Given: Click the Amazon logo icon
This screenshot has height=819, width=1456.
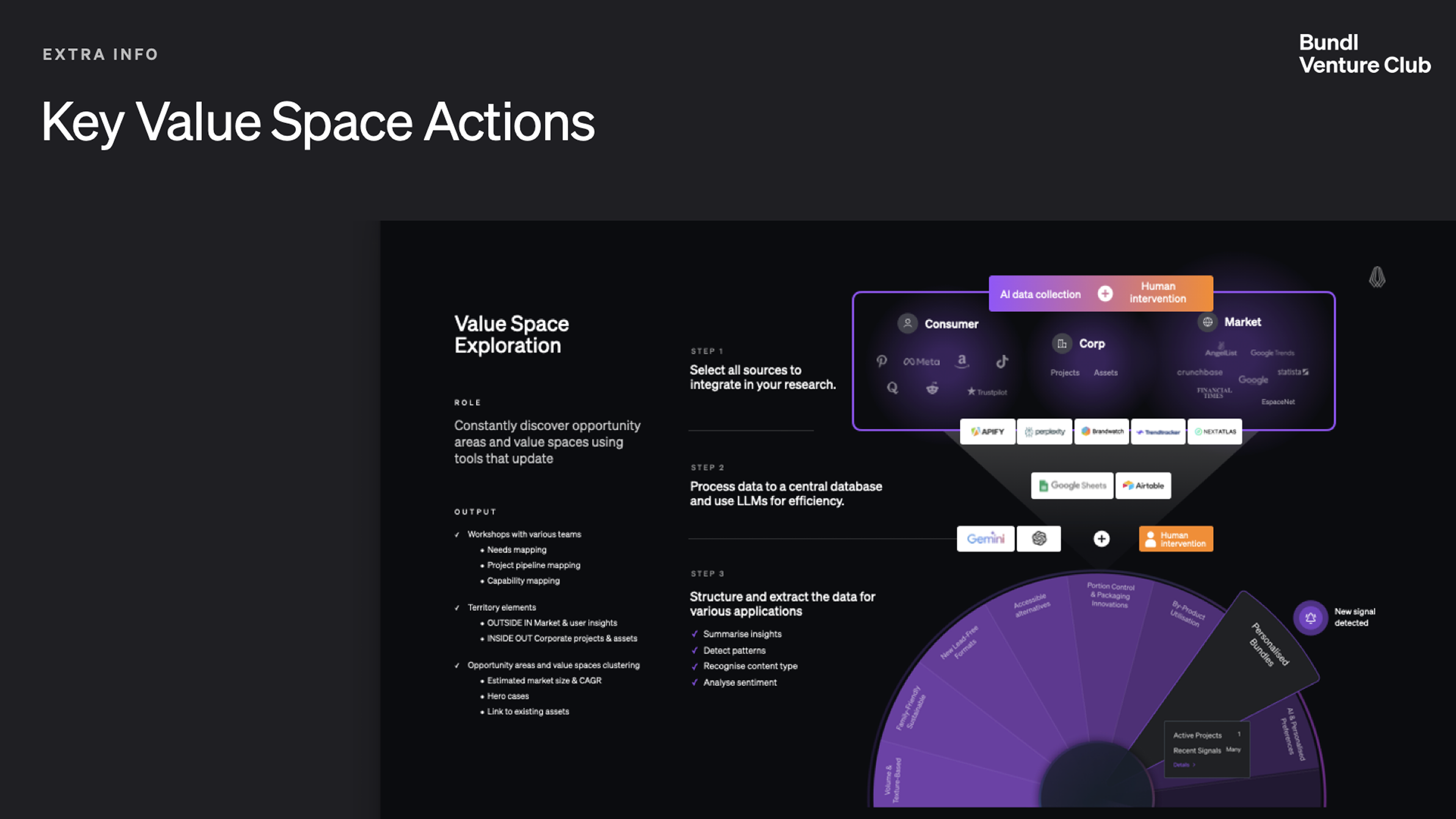Looking at the screenshot, I should (x=962, y=361).
